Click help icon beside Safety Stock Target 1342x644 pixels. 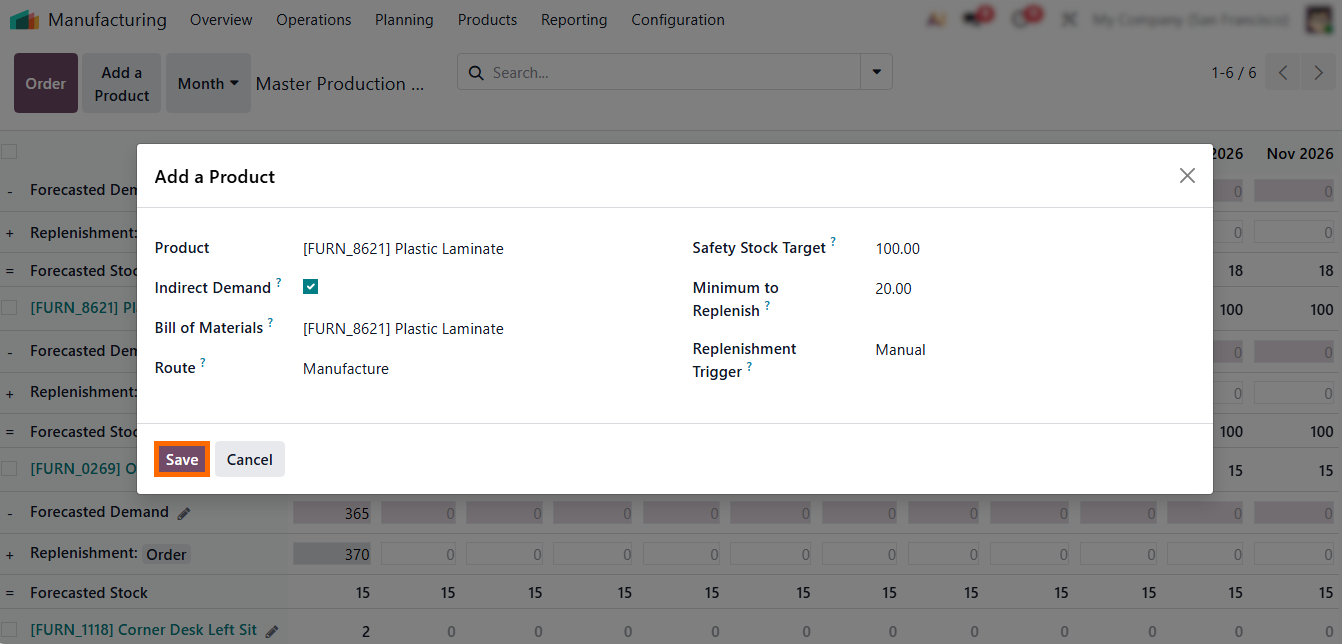[x=833, y=242]
